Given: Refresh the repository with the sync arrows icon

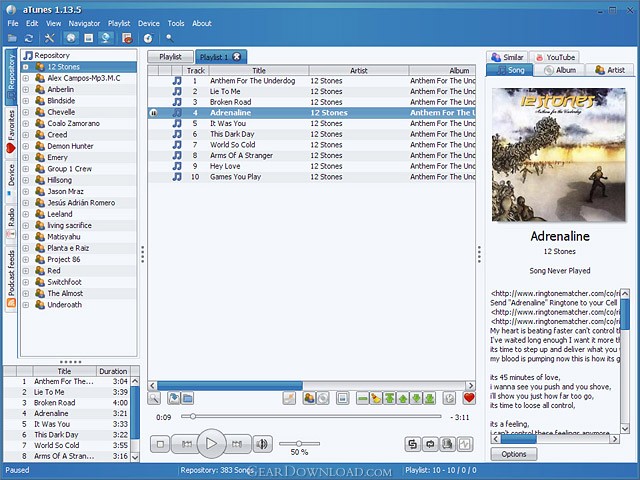Looking at the screenshot, I should pos(29,38).
